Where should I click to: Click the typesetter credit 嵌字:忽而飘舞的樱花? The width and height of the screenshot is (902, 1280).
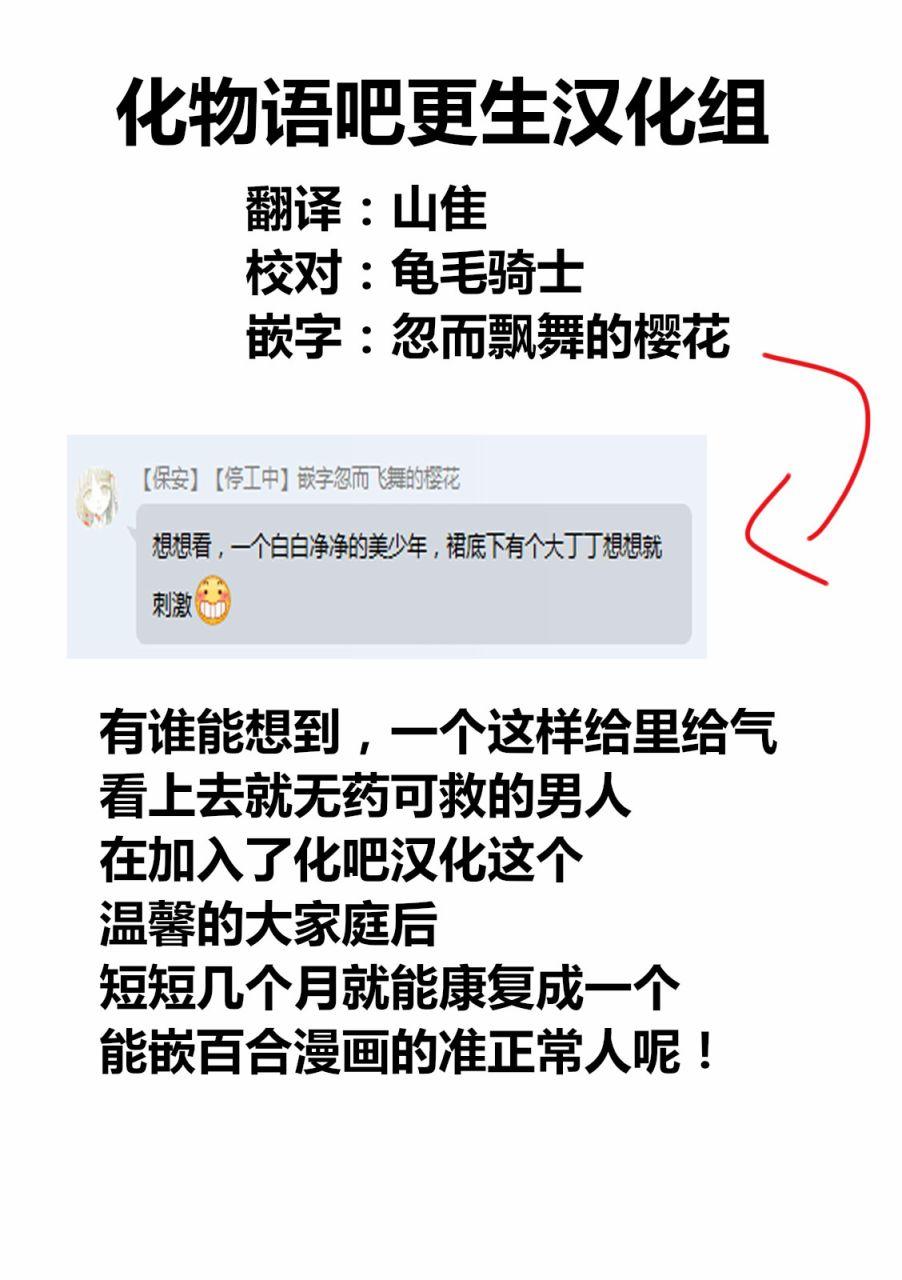coord(488,337)
